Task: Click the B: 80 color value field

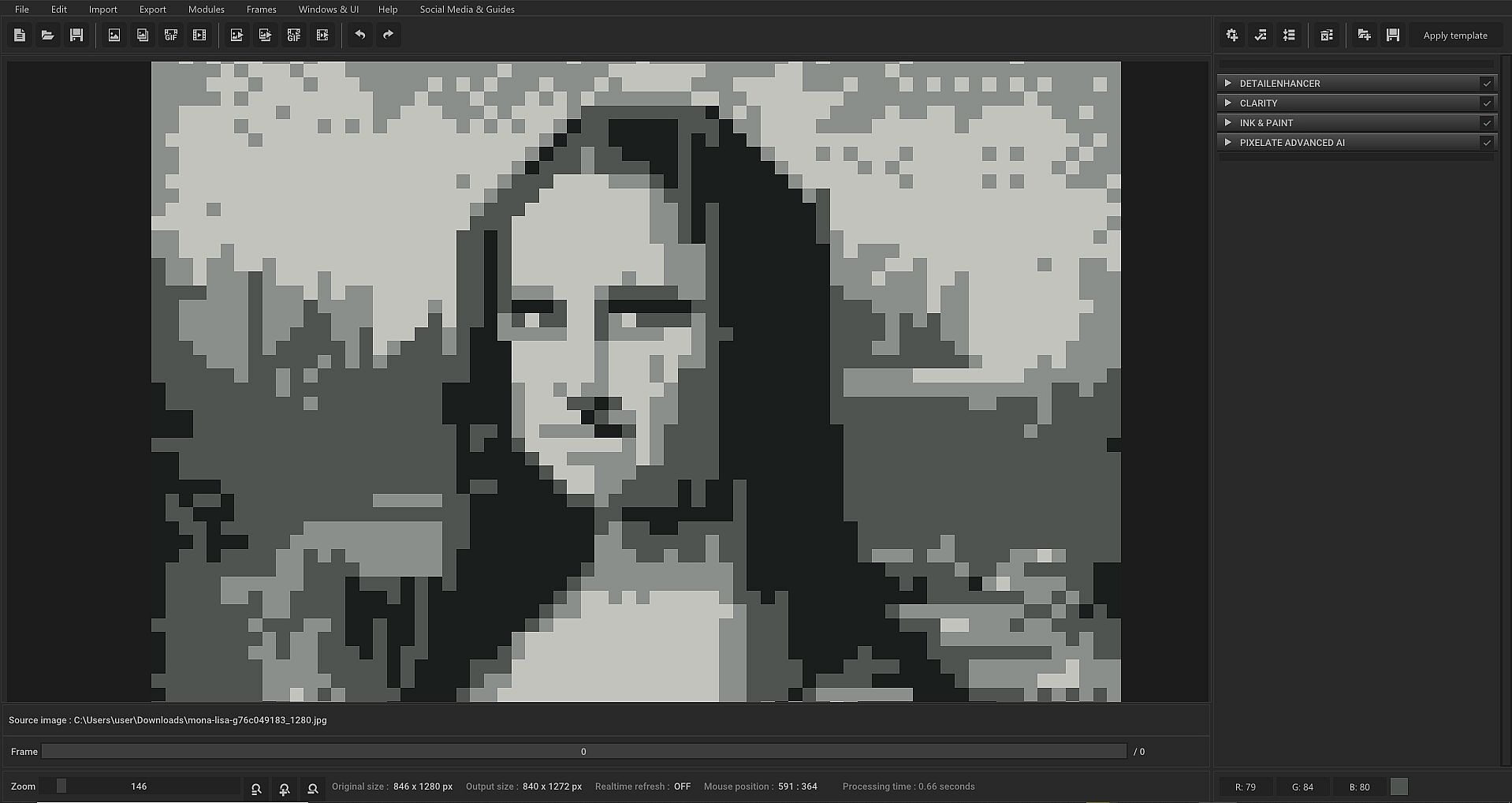Action: point(1359,786)
